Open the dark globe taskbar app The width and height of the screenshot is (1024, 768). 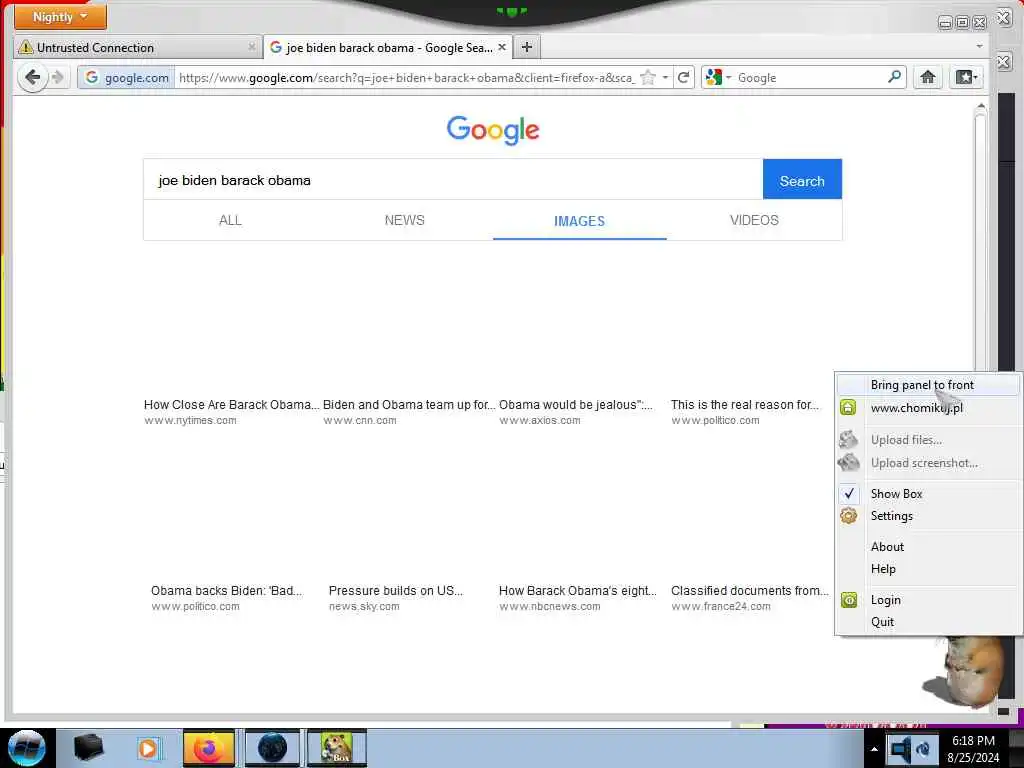(272, 748)
